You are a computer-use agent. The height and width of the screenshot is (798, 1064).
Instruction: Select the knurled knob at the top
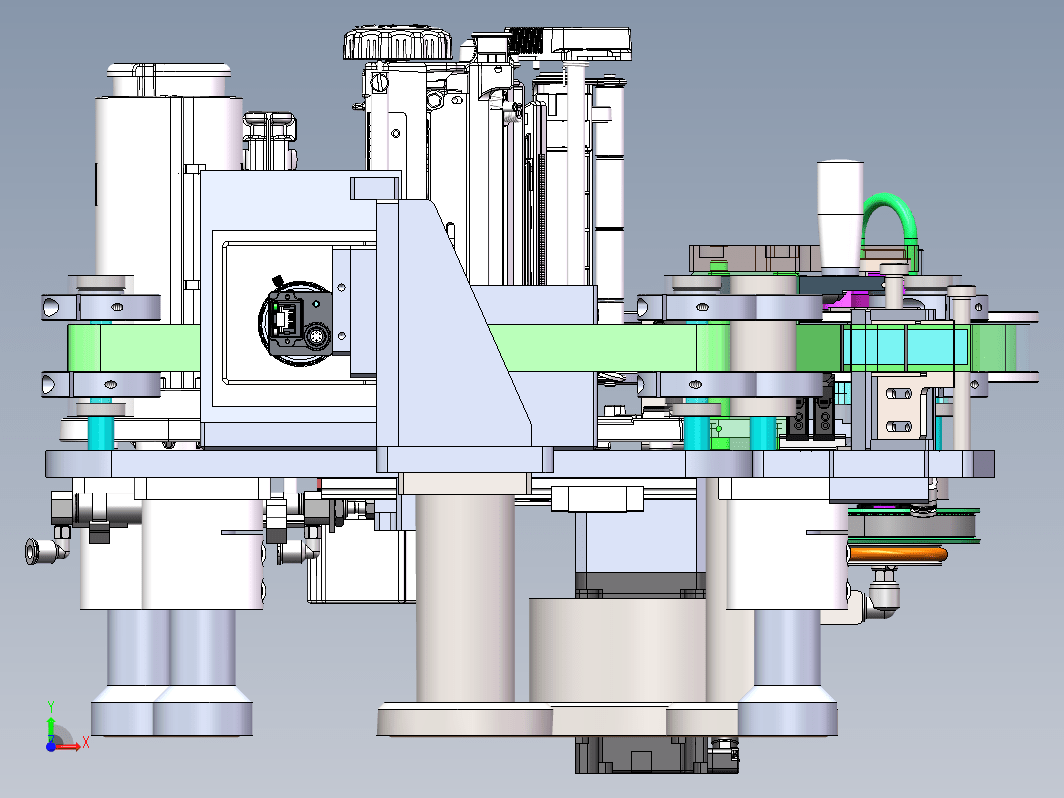coord(397,44)
